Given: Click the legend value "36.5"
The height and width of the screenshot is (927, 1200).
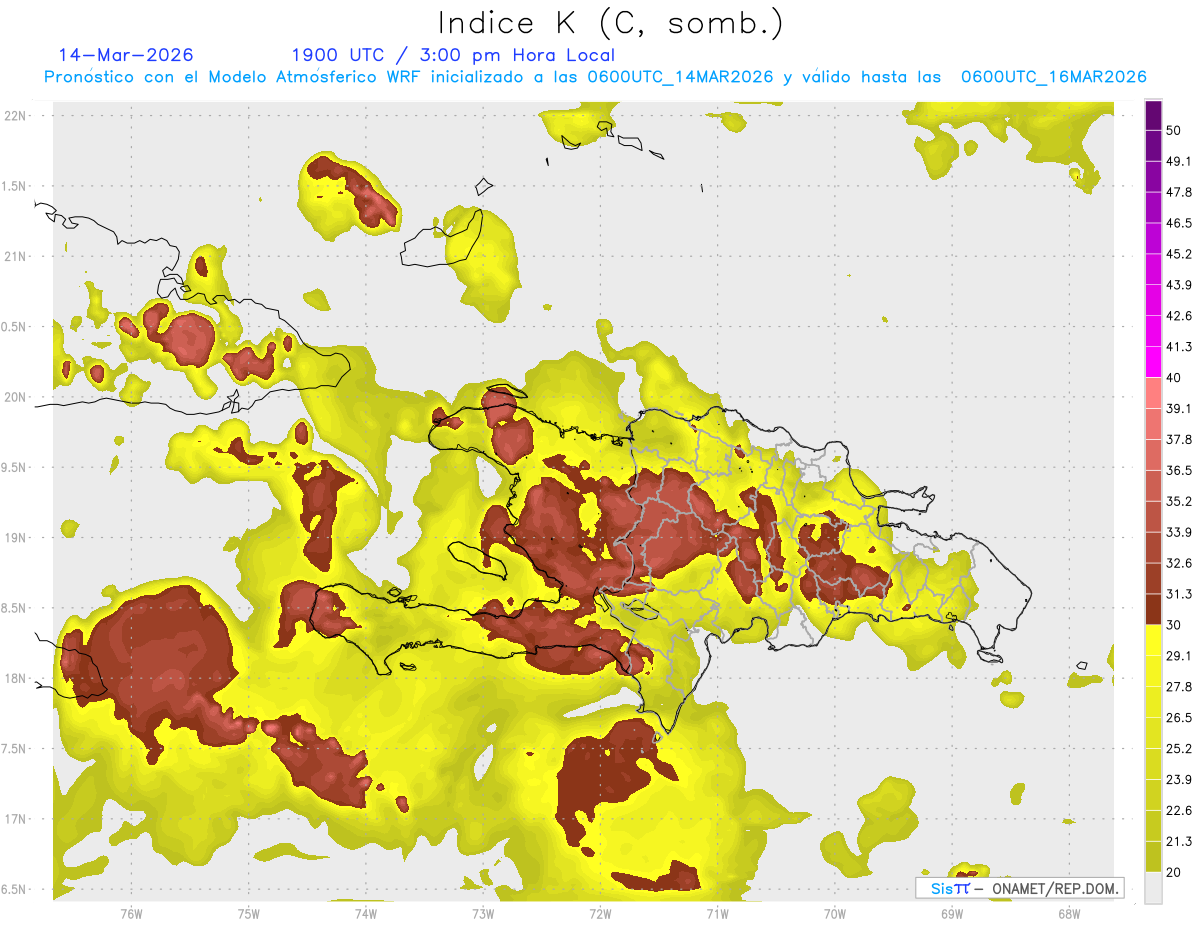Looking at the screenshot, I should click(1179, 470).
